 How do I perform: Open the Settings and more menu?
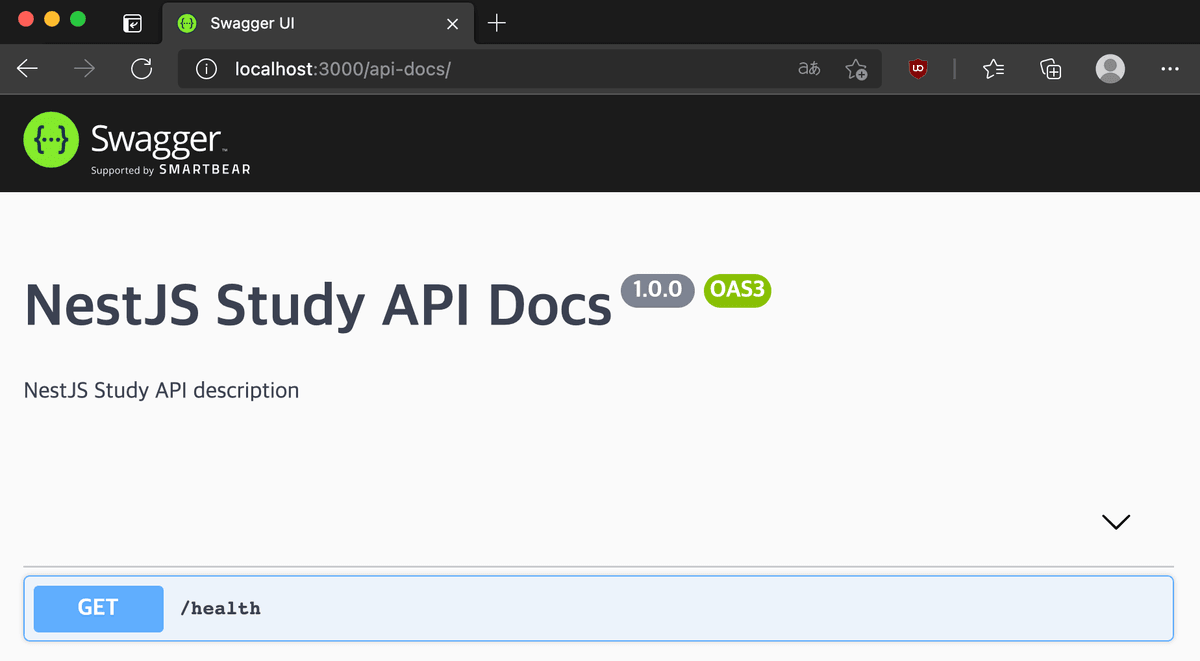coord(1170,69)
